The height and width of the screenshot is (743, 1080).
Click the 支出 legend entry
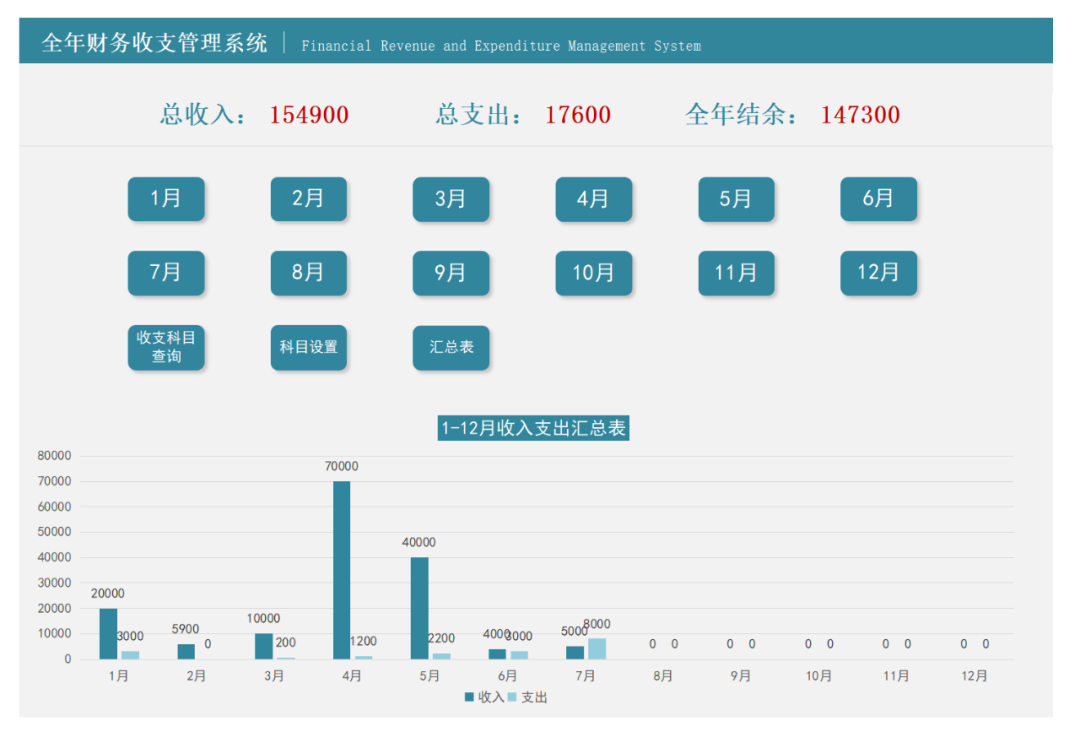[x=534, y=697]
